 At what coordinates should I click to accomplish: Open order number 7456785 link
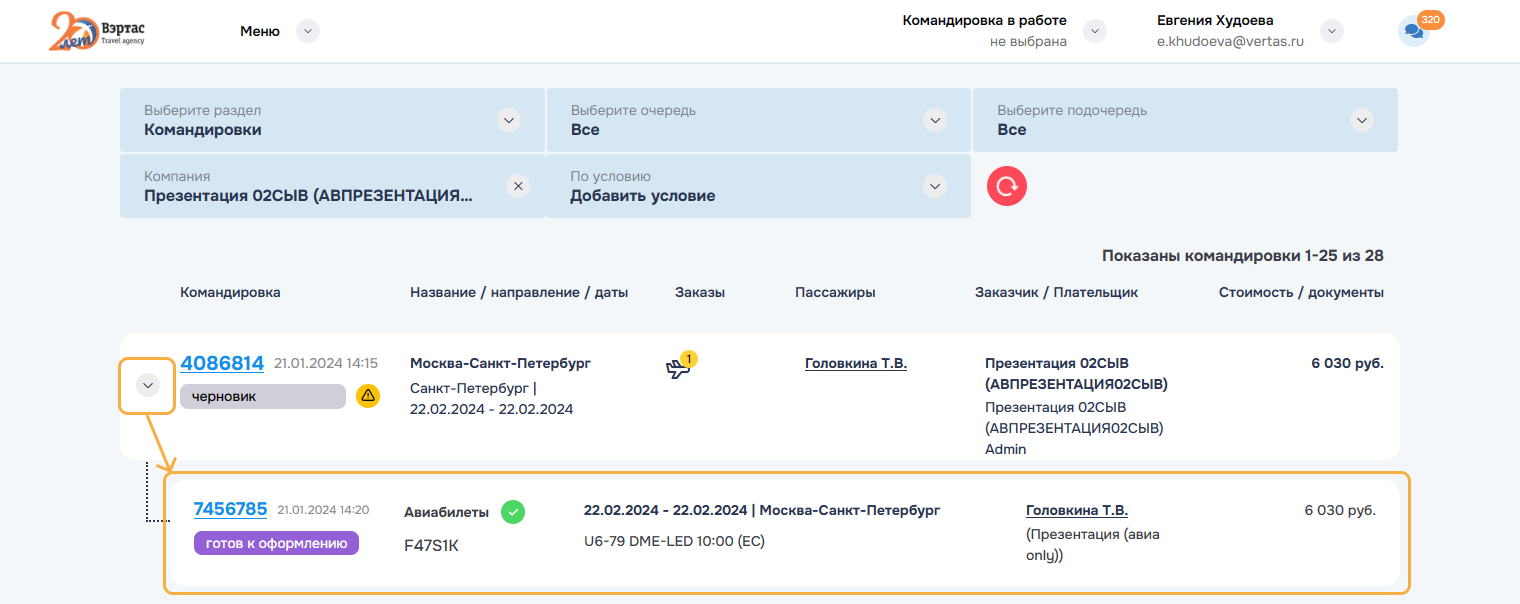click(230, 509)
